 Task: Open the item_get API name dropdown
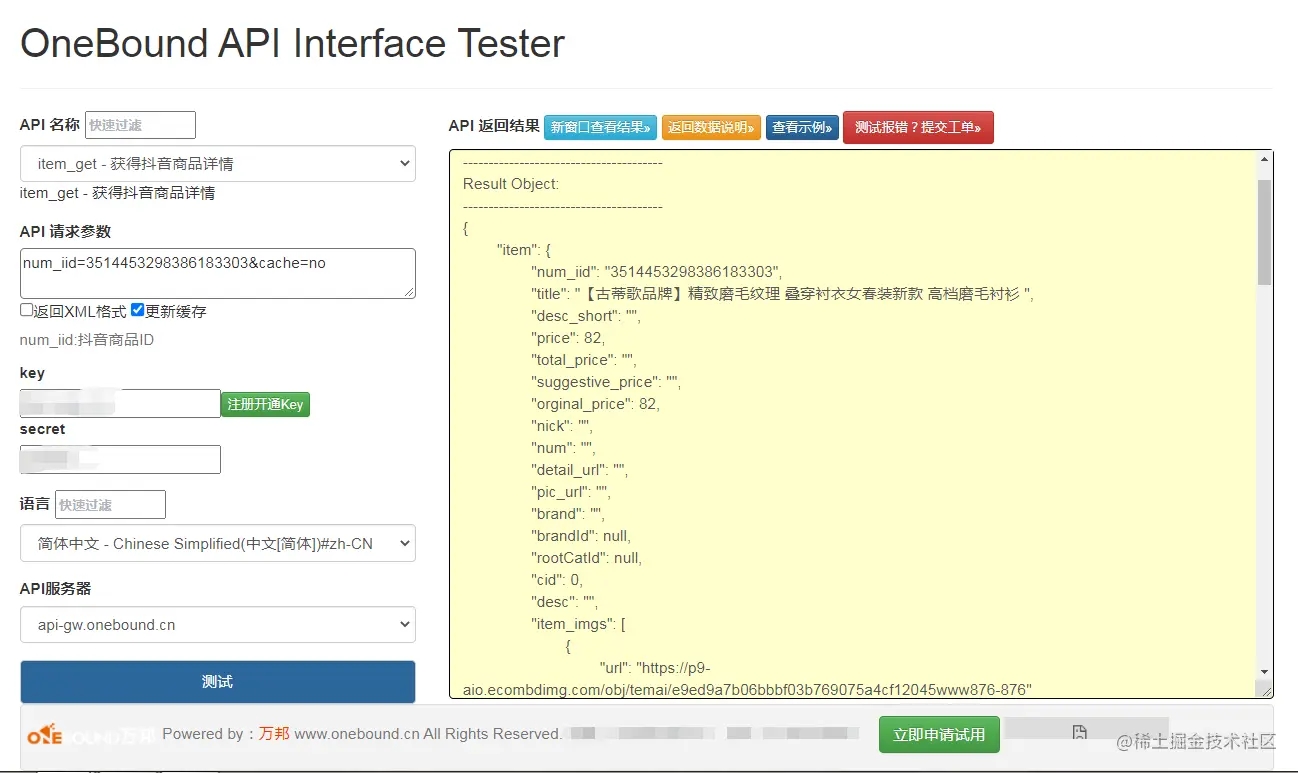217,164
